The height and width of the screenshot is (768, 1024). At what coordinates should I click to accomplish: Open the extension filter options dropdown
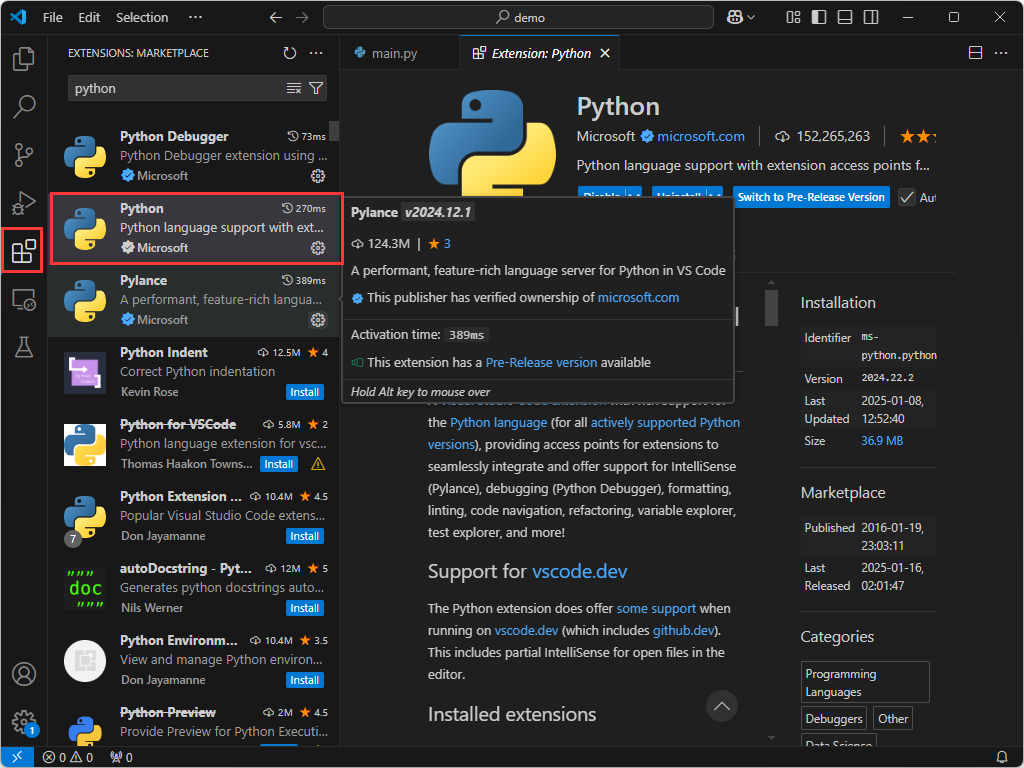coord(316,88)
